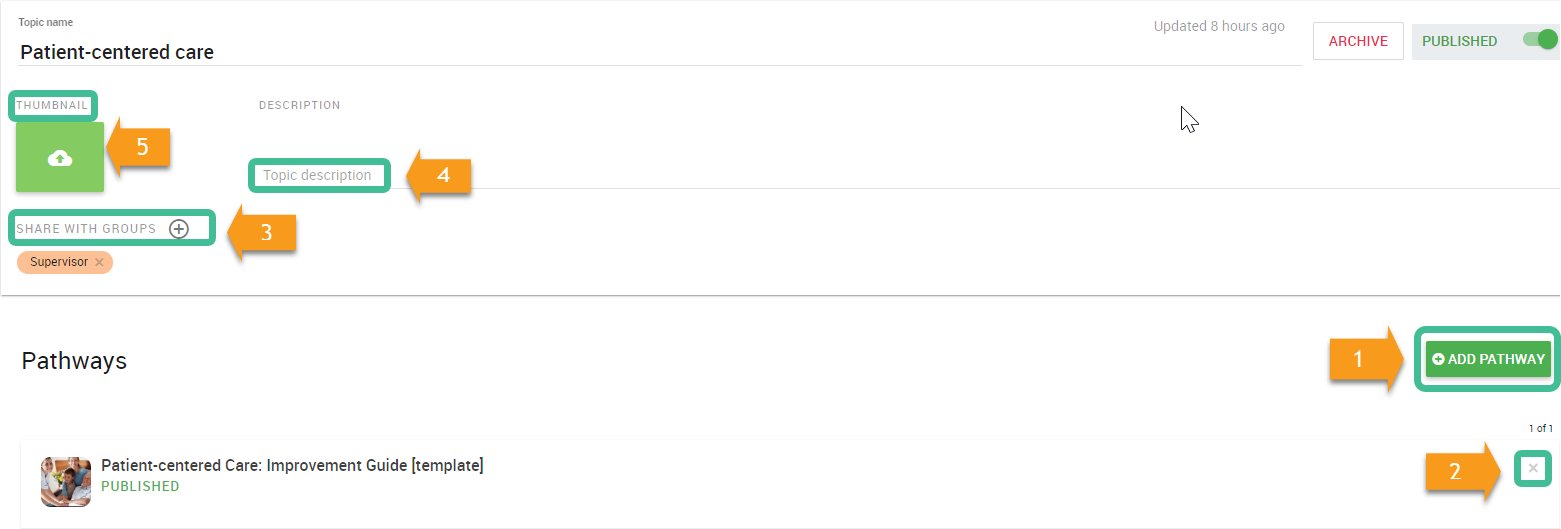Click the Updated 8 hours ago timestamp
Screen dimensions: 1561x529
click(1219, 26)
